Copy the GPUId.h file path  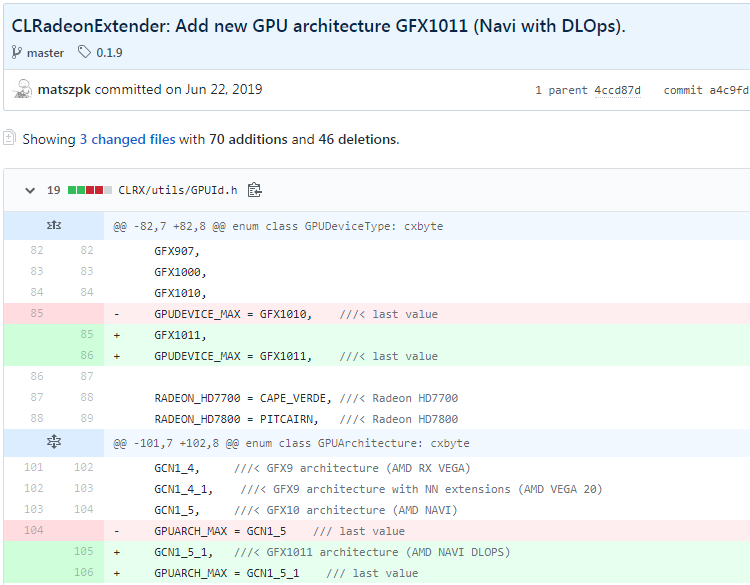[x=255, y=189]
